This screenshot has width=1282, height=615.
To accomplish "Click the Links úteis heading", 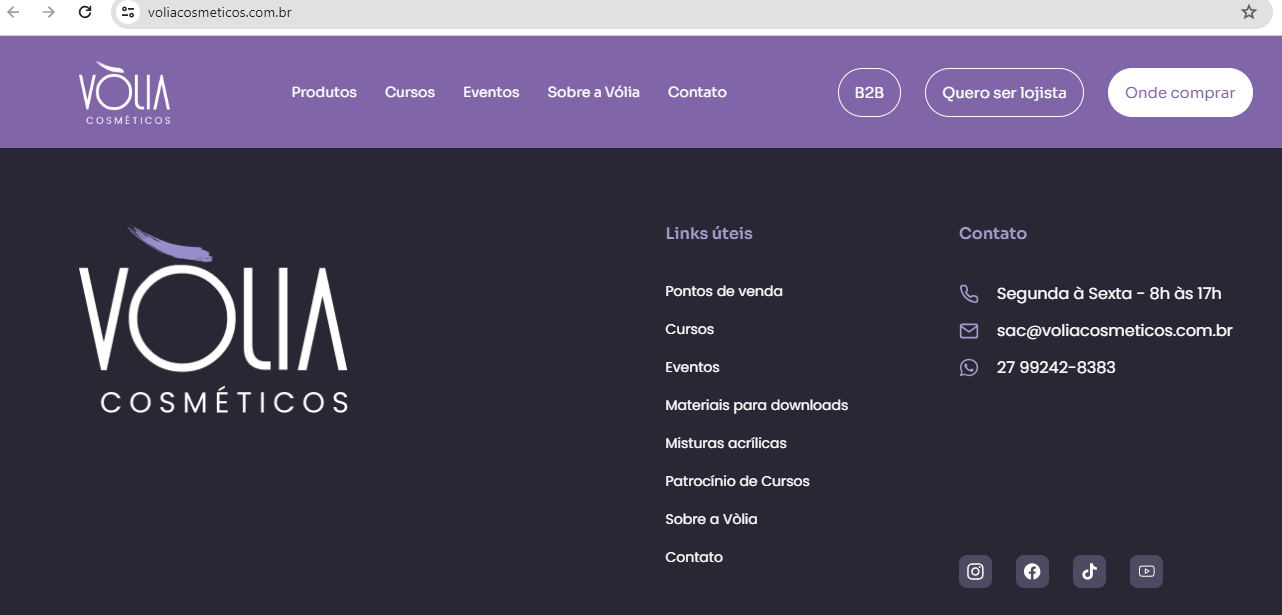I will coord(709,233).
